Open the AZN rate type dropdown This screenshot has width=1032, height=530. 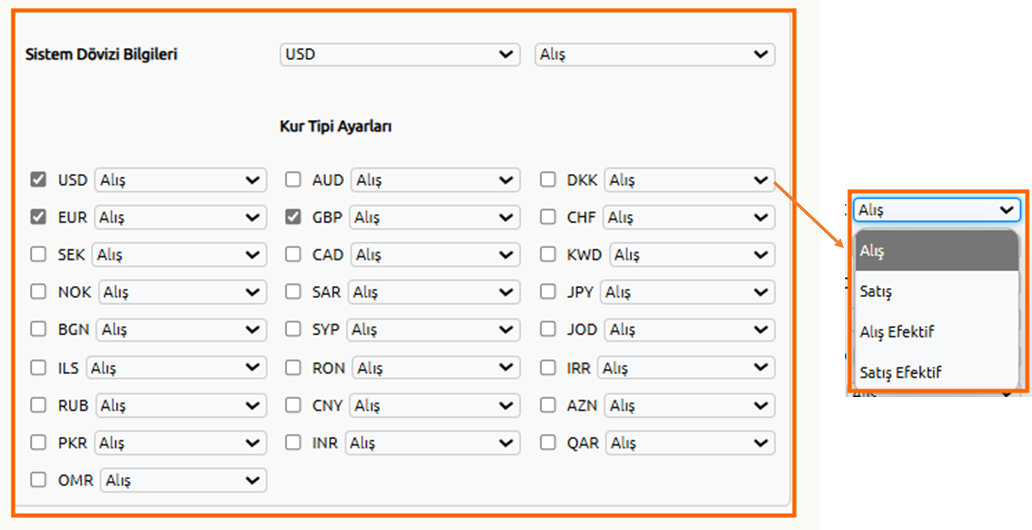click(x=689, y=406)
